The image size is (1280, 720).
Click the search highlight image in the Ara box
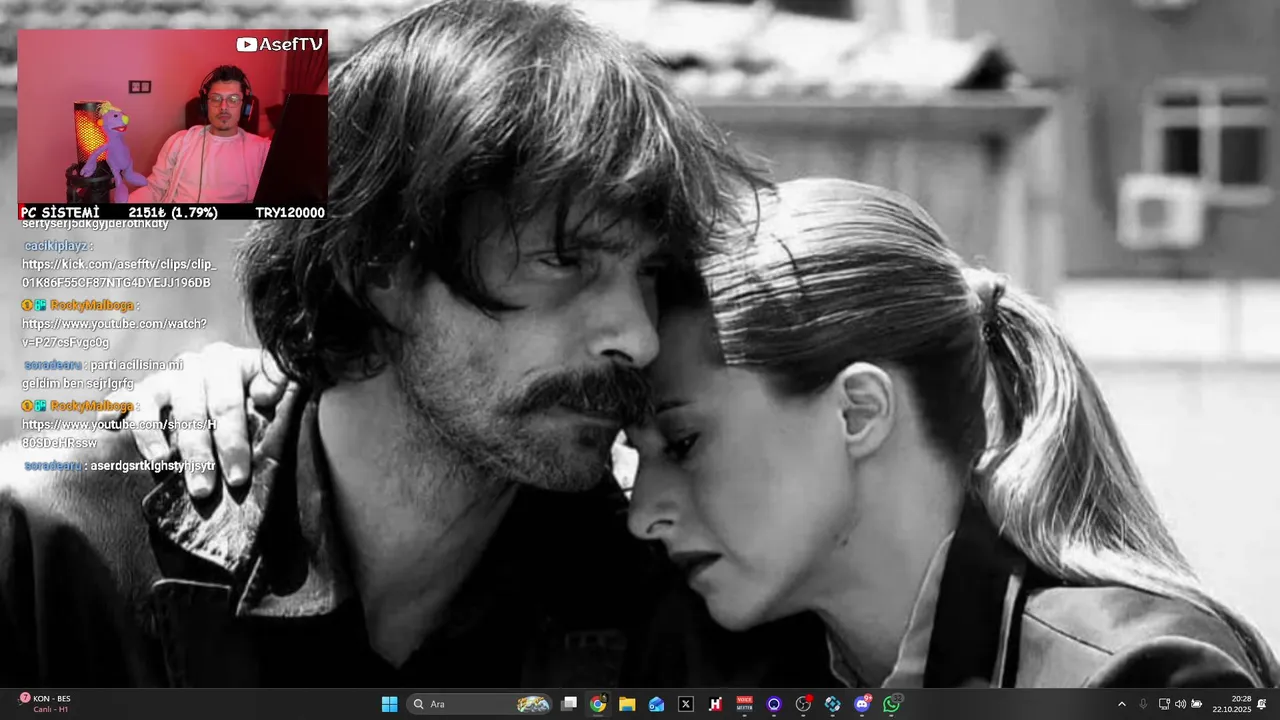[533, 704]
